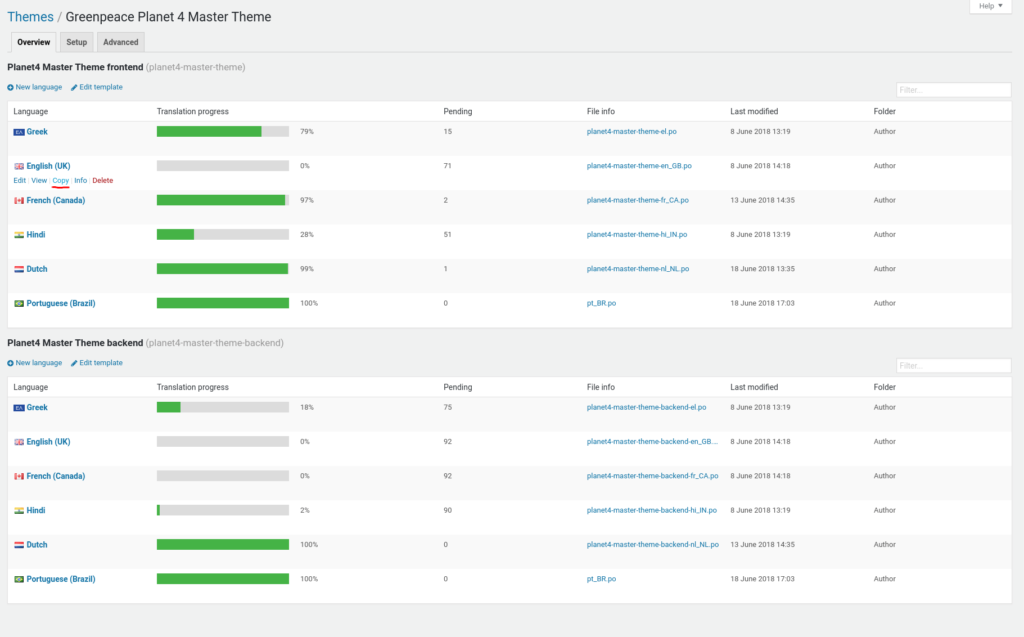This screenshot has height=637, width=1024.
Task: Open file planet4-master-theme-hi_IN.po
Action: 637,235
